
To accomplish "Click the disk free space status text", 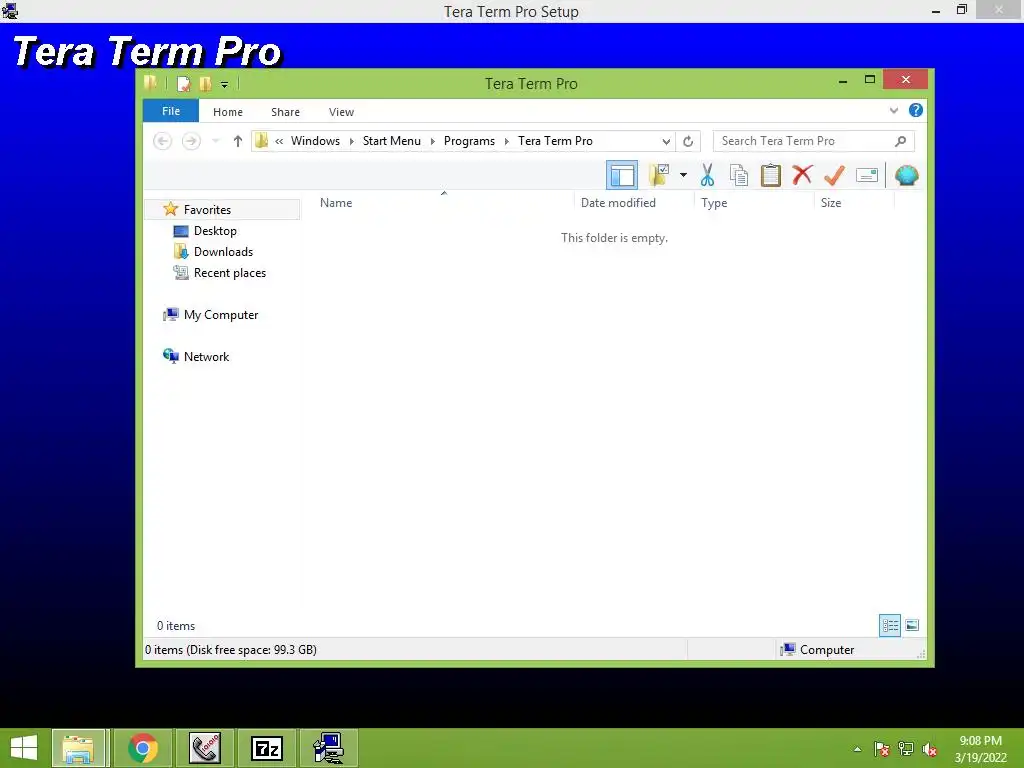I will click(231, 650).
